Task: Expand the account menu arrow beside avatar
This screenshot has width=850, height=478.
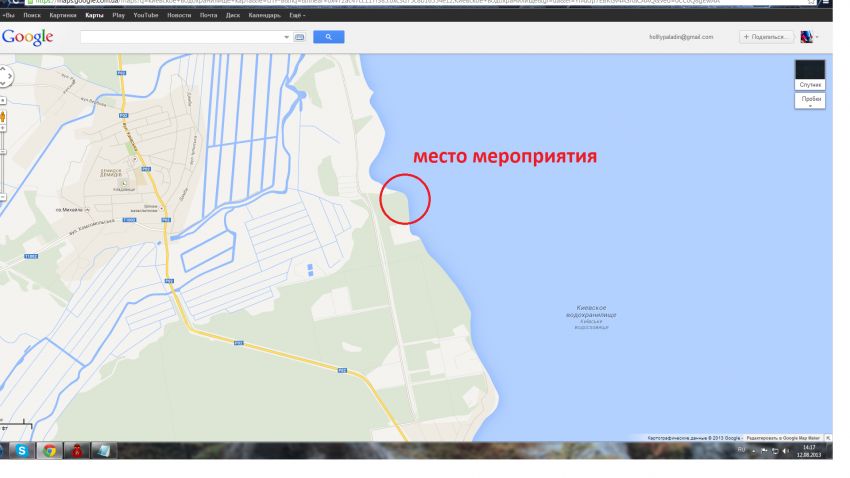Action: [817, 37]
